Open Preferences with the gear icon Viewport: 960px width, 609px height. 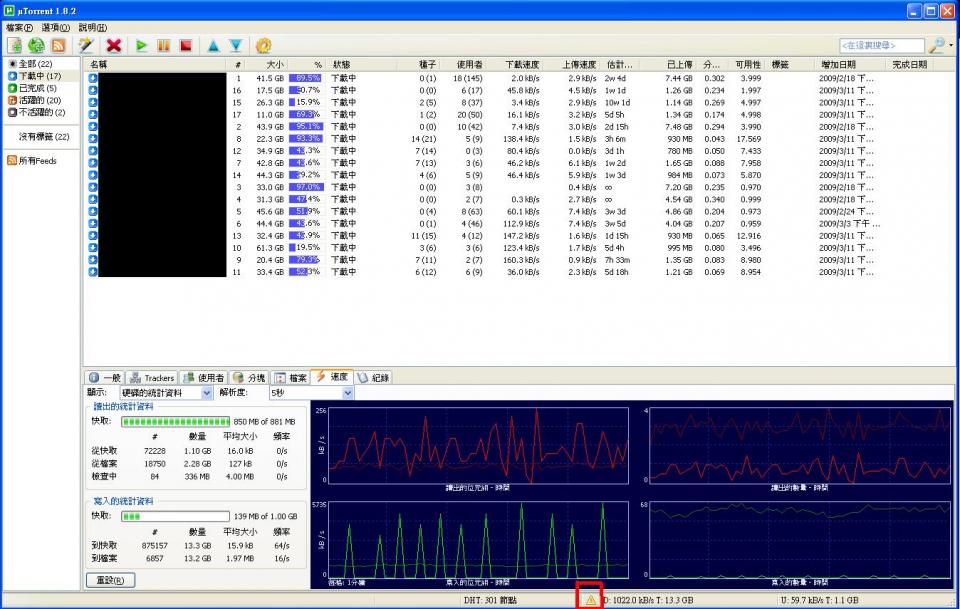click(x=263, y=45)
